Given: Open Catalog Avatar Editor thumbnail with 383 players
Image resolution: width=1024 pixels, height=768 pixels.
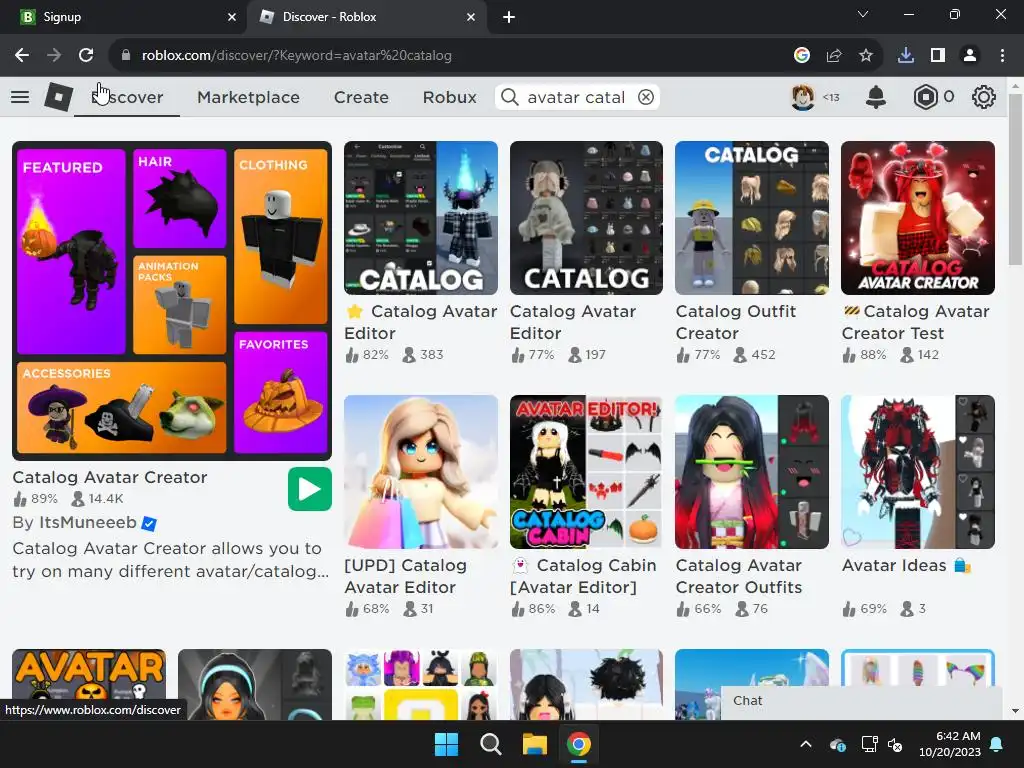Looking at the screenshot, I should [x=421, y=218].
